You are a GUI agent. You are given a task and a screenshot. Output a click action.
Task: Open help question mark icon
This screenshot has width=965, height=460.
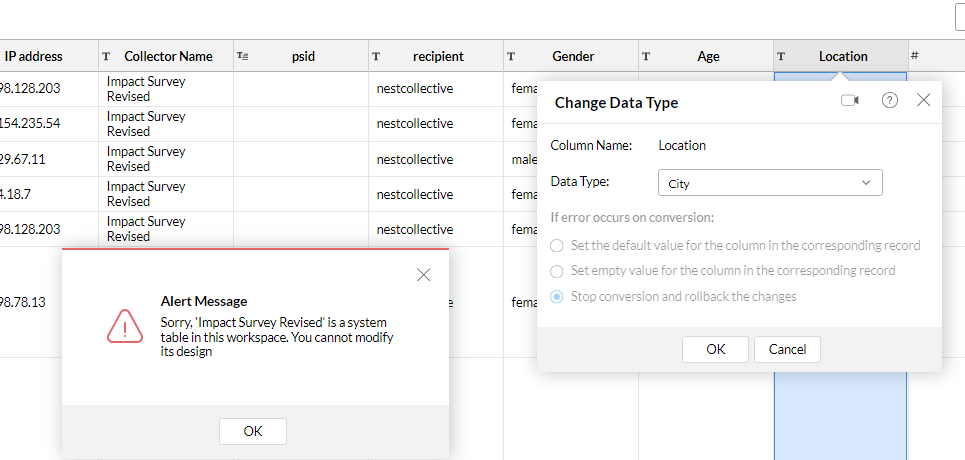(x=890, y=101)
